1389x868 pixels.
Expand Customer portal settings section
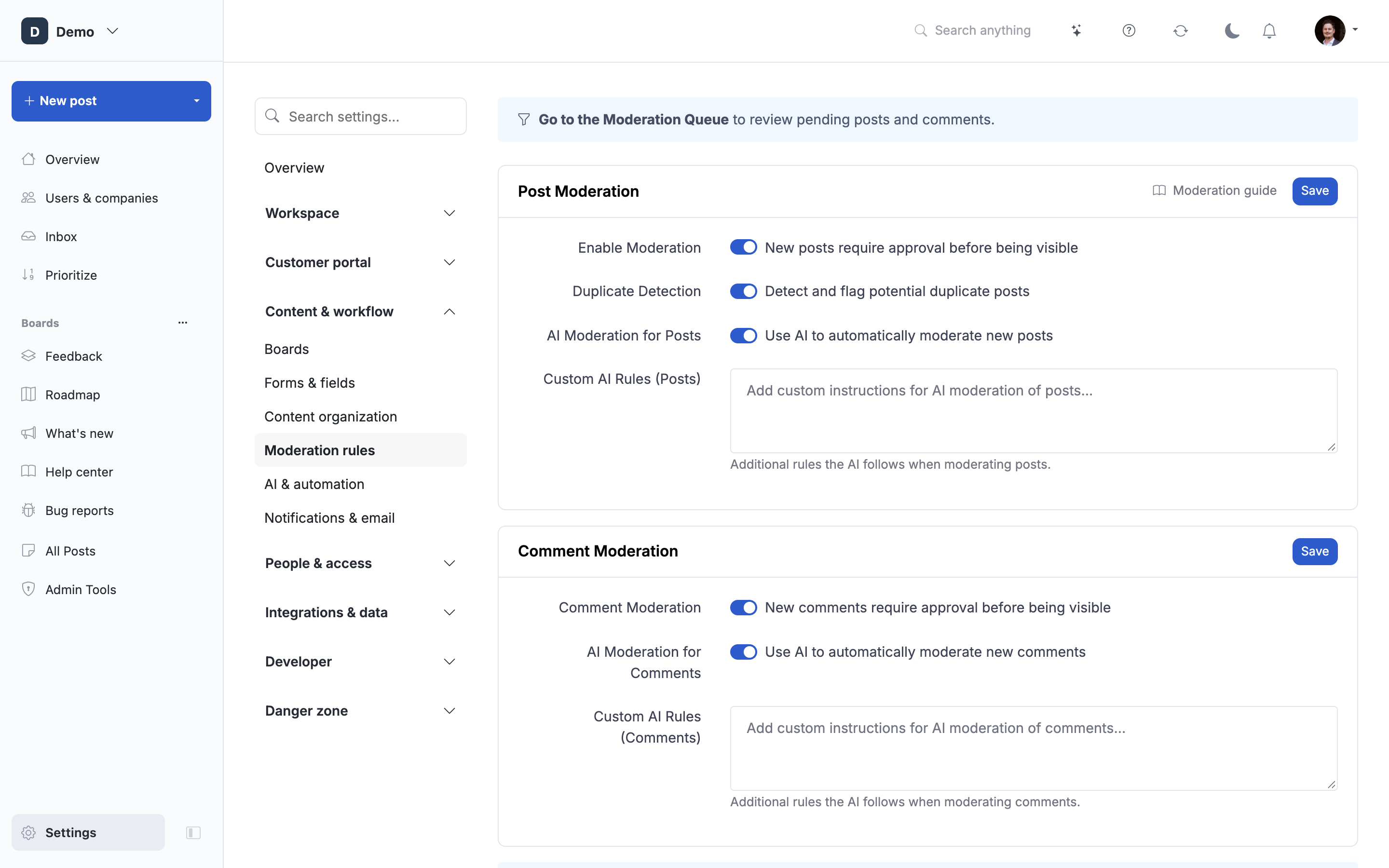[x=360, y=262]
